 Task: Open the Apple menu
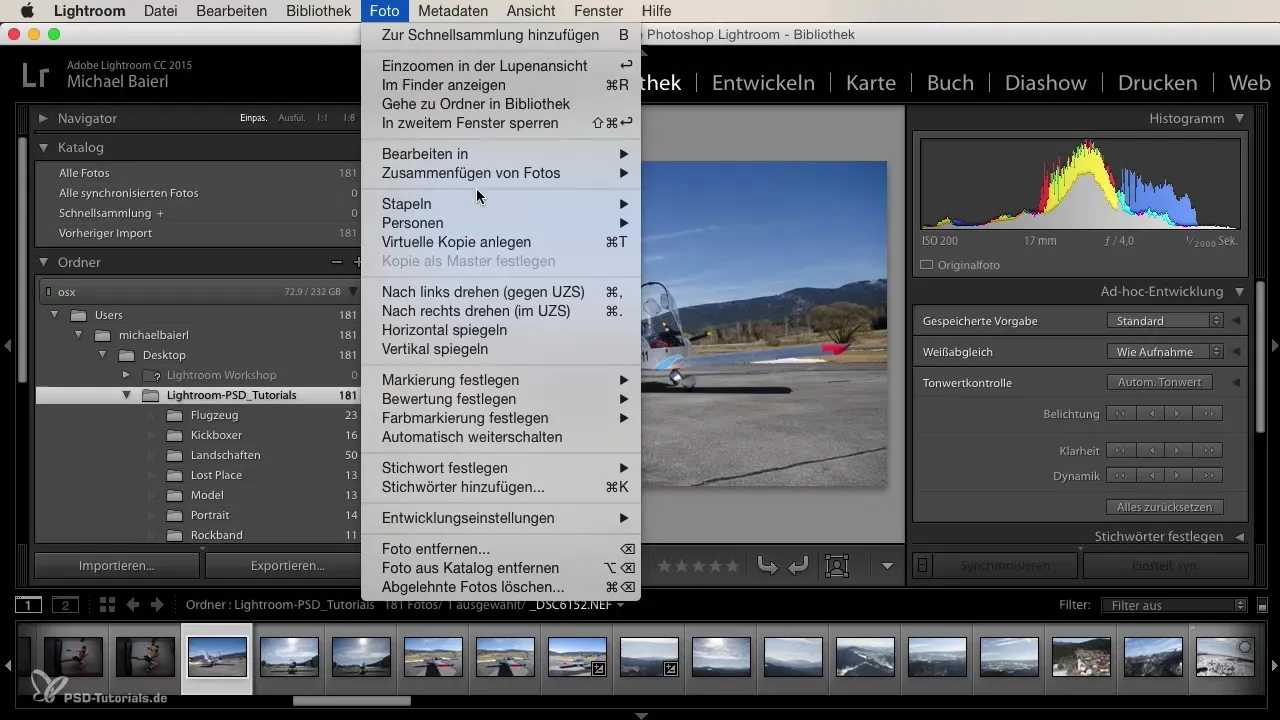click(x=27, y=11)
